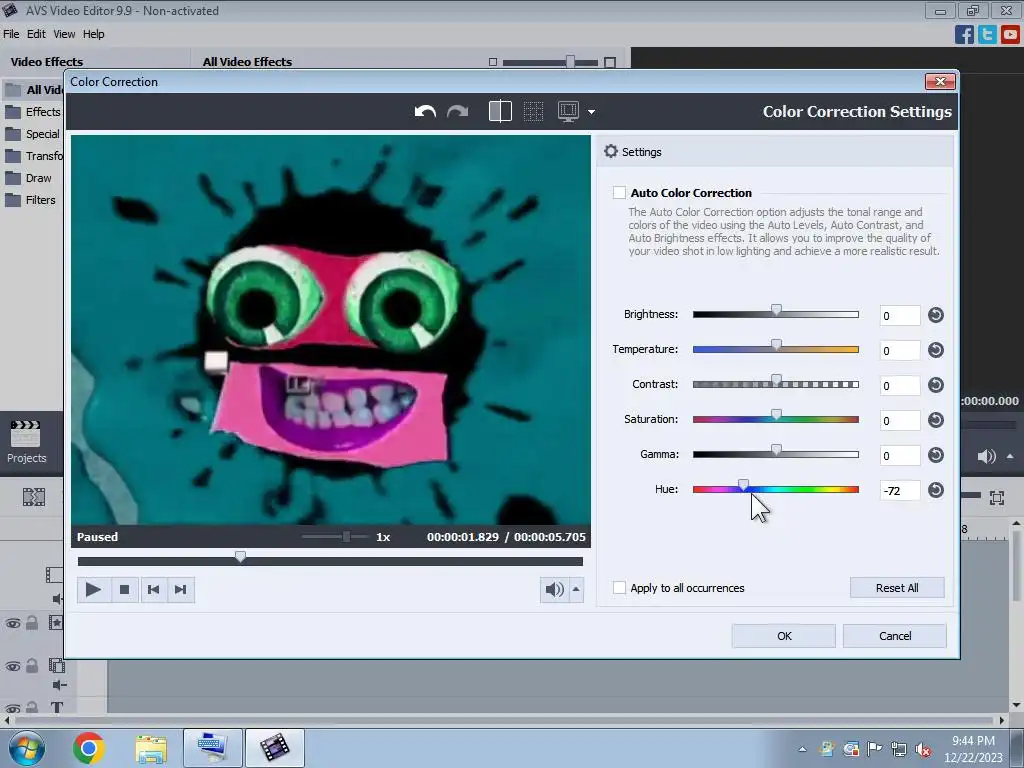
Task: Redo the color correction change
Action: point(458,112)
